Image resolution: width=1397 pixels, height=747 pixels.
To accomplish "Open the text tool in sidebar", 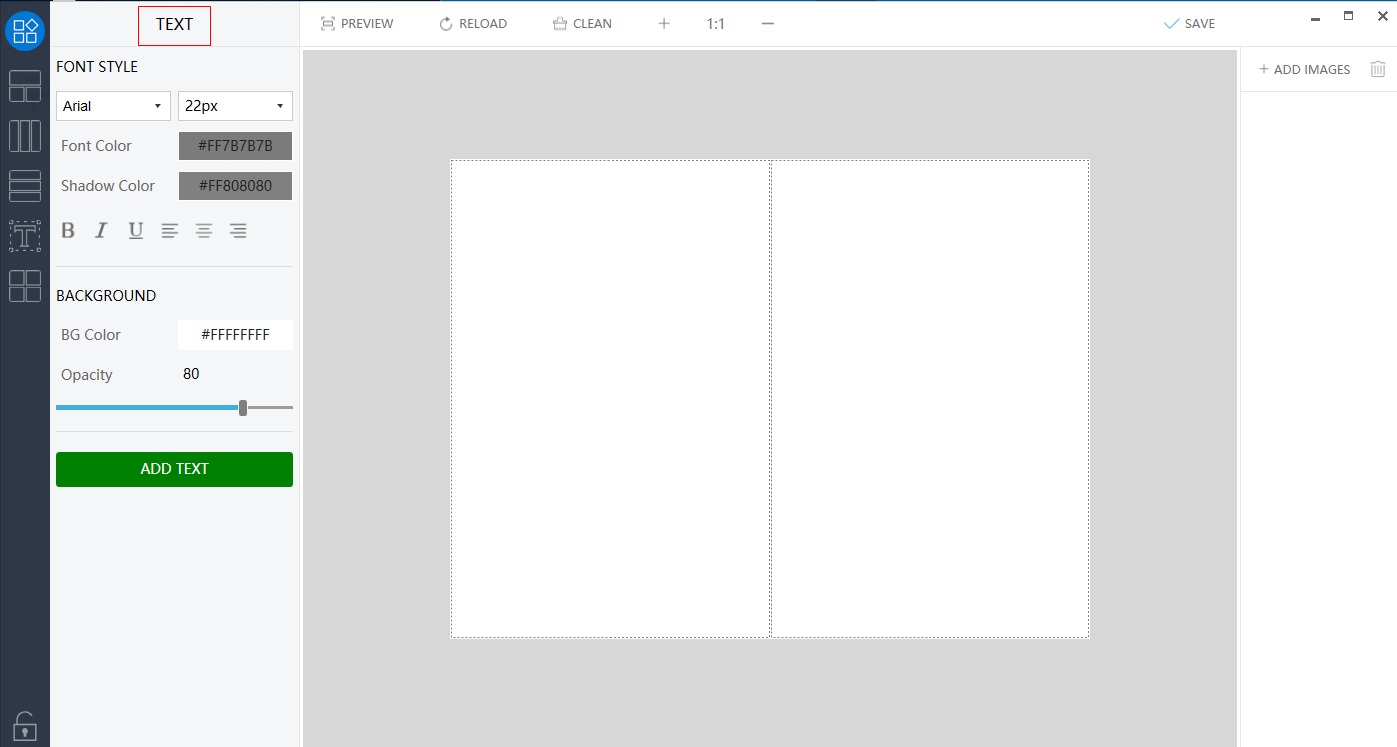I will (24, 236).
